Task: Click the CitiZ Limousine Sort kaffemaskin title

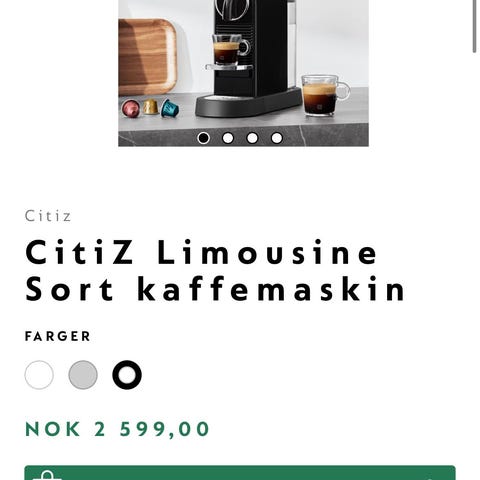Action: pos(216,270)
